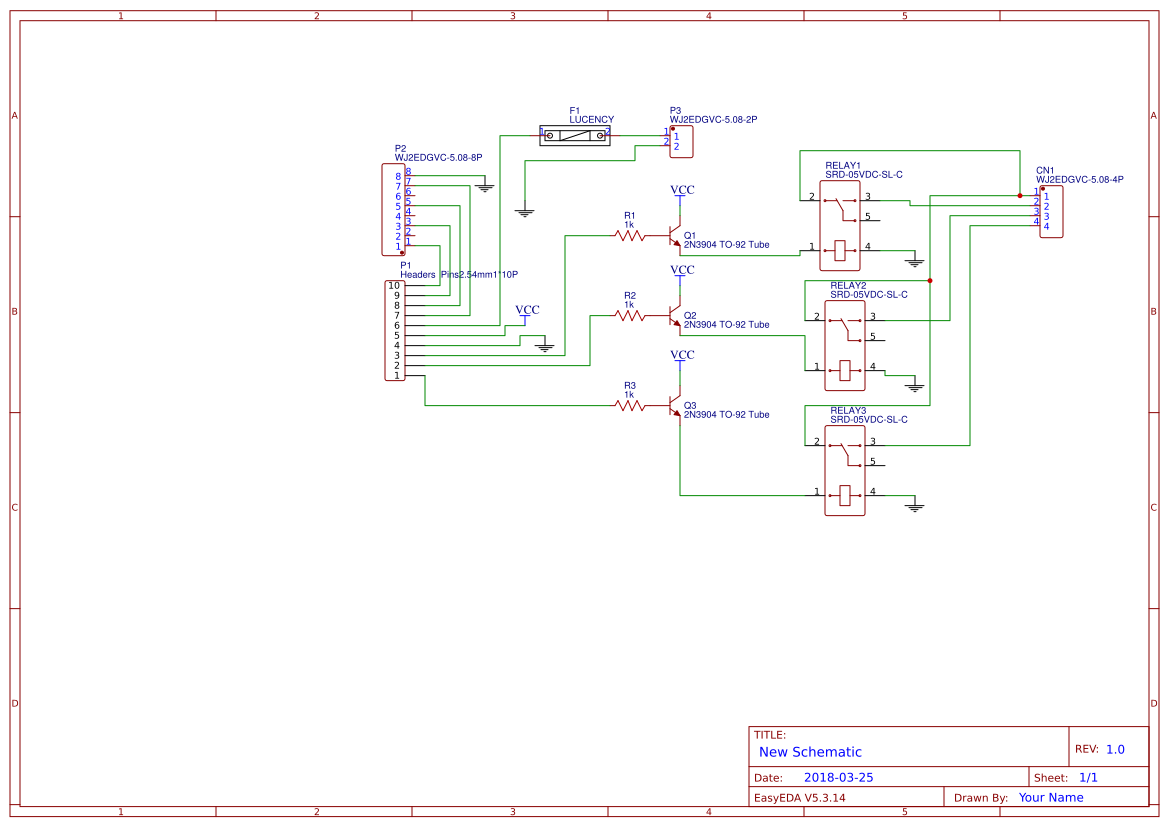Click the 'EasyEDA V5.3.14' label

[x=800, y=797]
